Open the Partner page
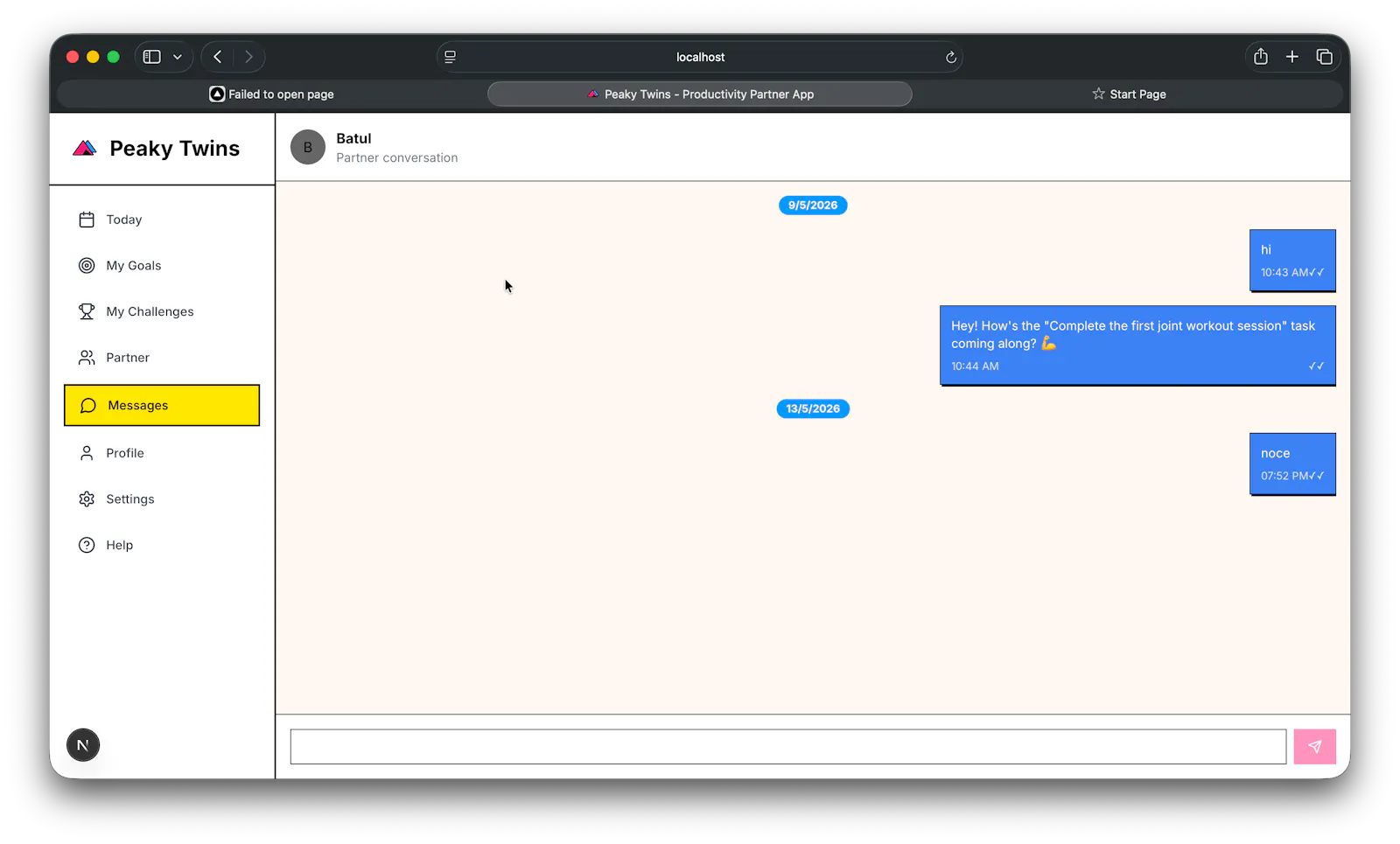1400x844 pixels. coord(162,358)
